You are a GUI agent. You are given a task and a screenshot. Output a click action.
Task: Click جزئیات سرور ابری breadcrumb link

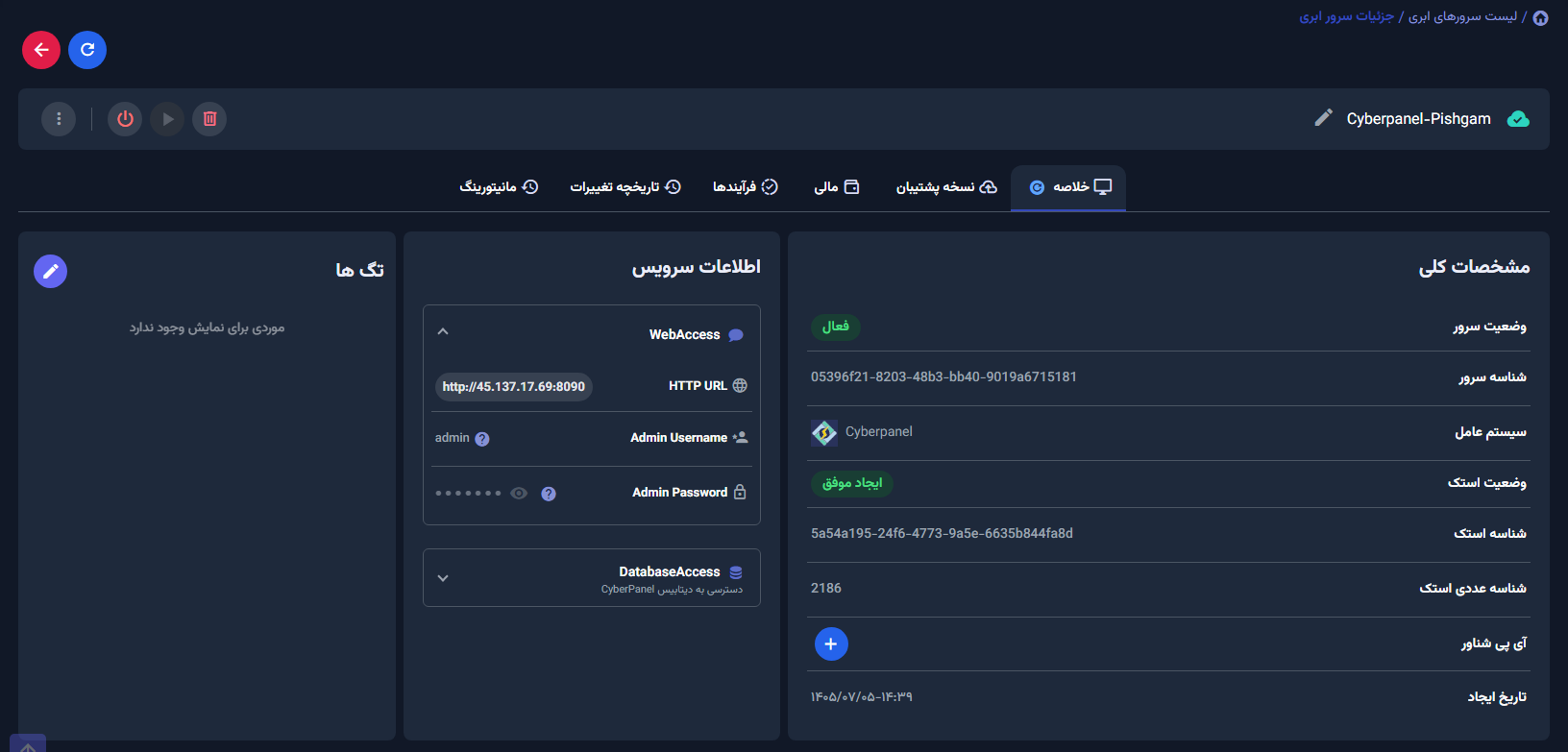(1347, 16)
